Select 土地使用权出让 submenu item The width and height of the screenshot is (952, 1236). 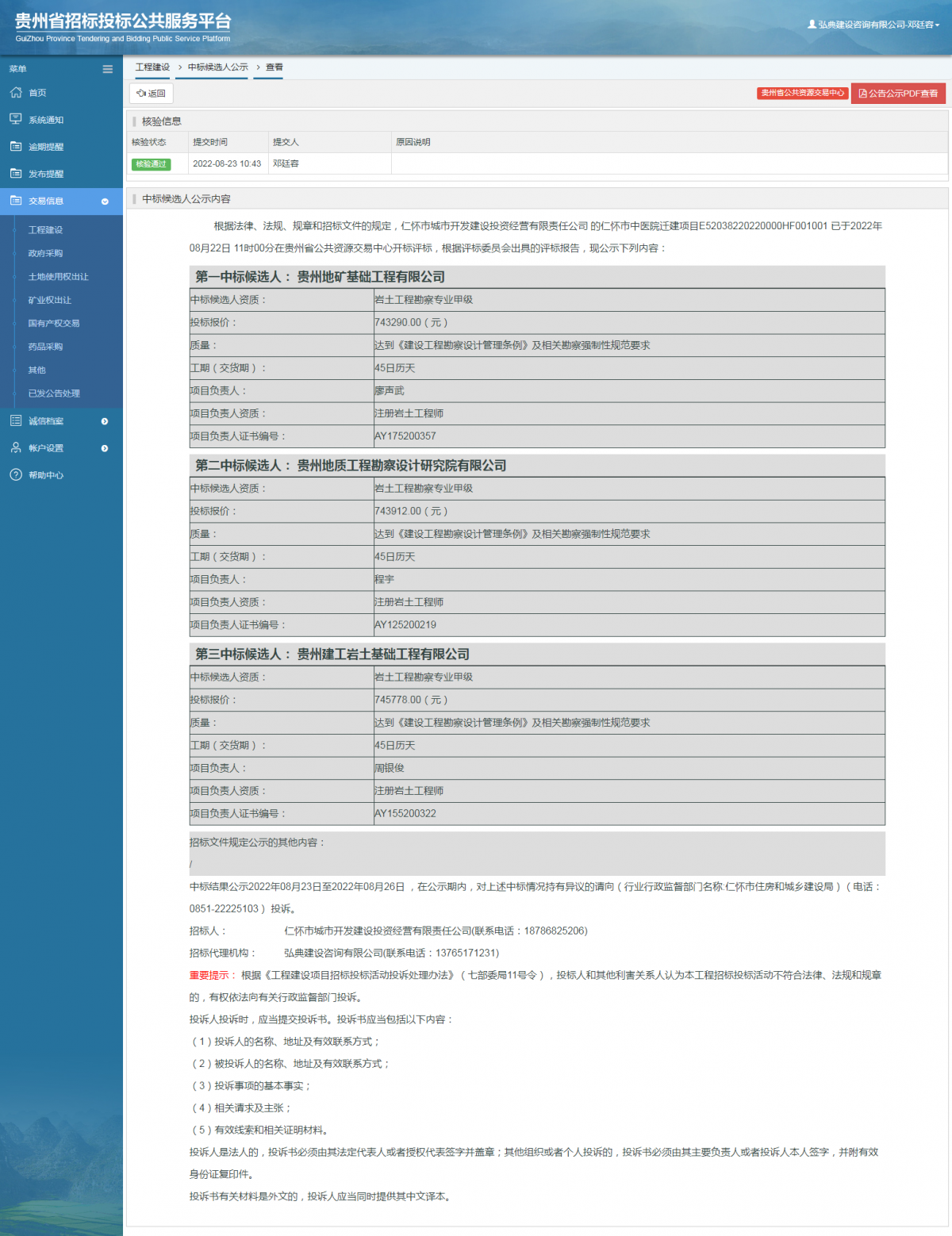pyautogui.click(x=58, y=277)
